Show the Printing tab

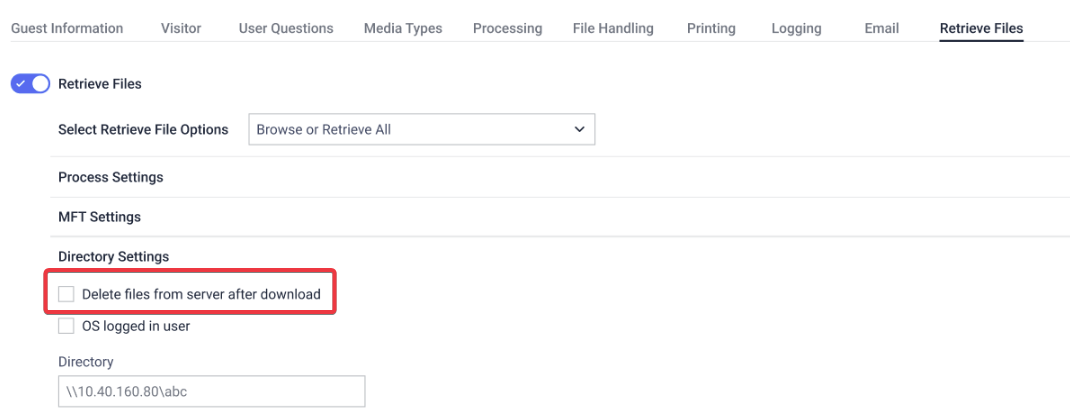712,28
